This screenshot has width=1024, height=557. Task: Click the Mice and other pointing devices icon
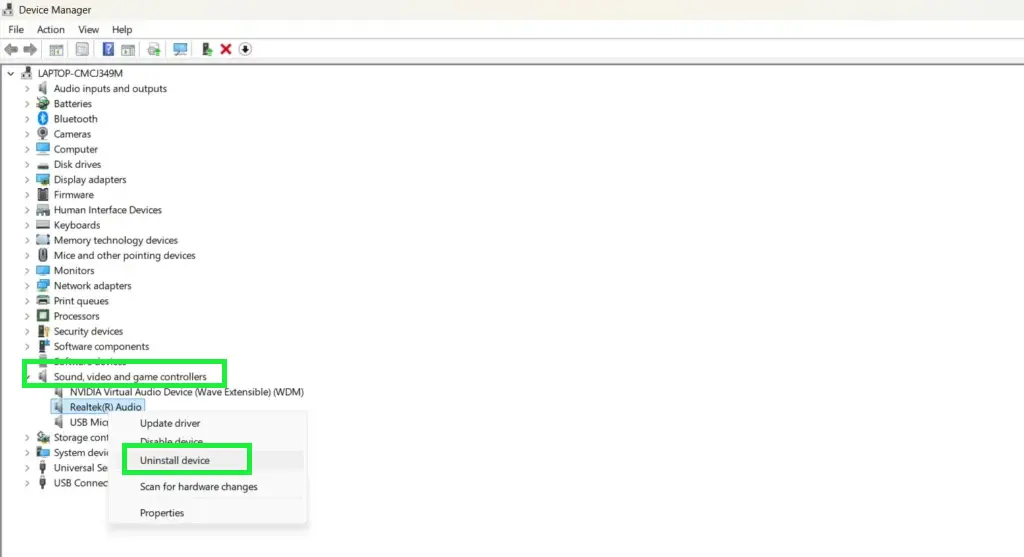click(42, 255)
